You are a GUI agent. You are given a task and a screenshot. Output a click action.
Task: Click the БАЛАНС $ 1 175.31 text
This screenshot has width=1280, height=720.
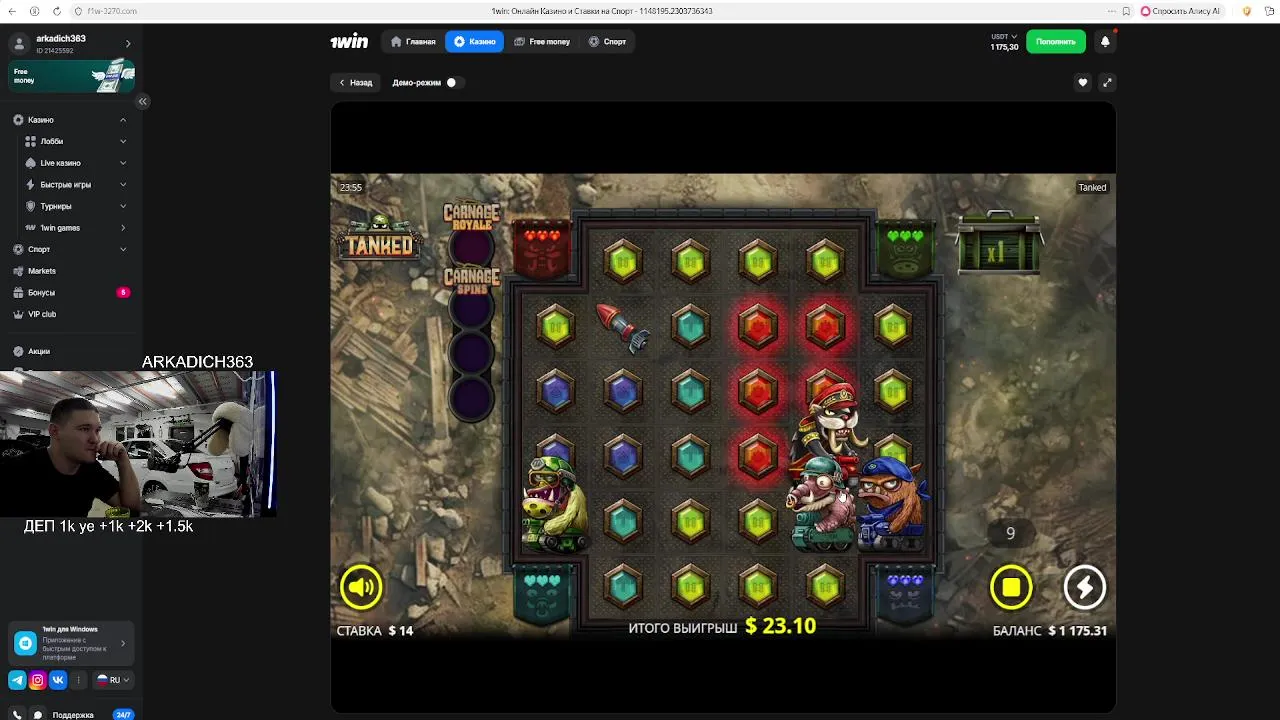coord(1050,631)
